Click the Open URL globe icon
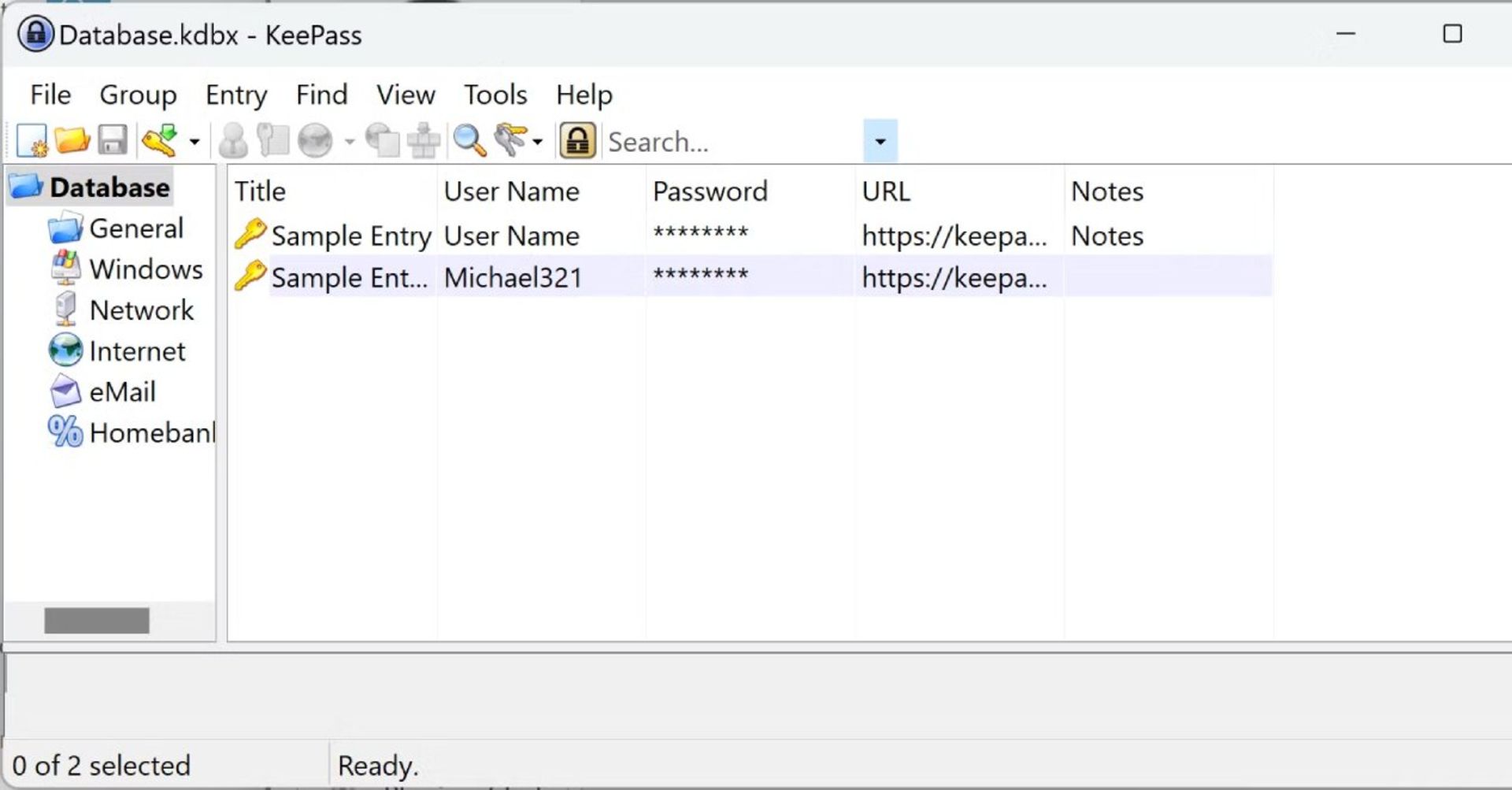This screenshot has width=1512, height=790. (x=315, y=141)
